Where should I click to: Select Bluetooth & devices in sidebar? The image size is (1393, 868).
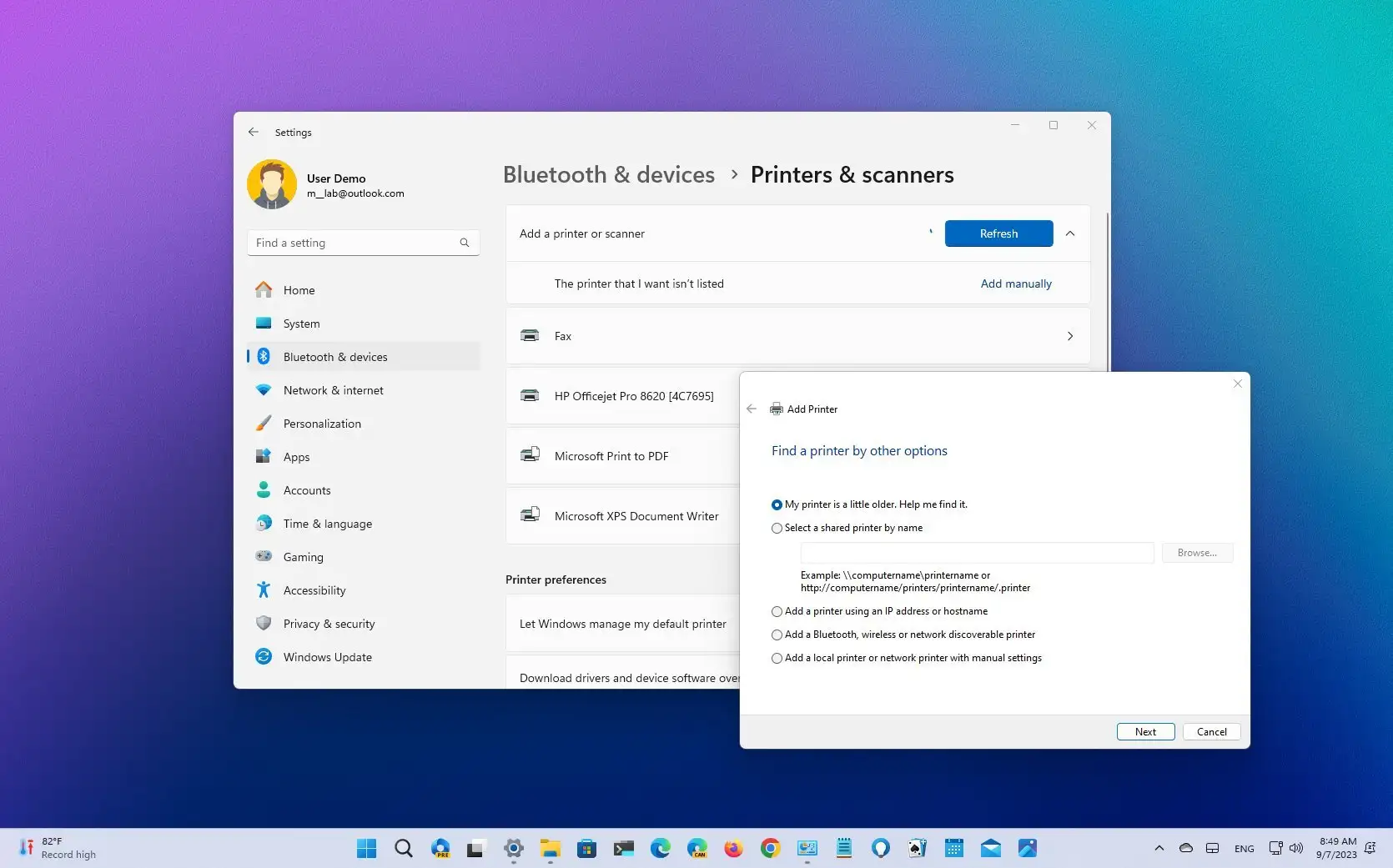tap(364, 357)
